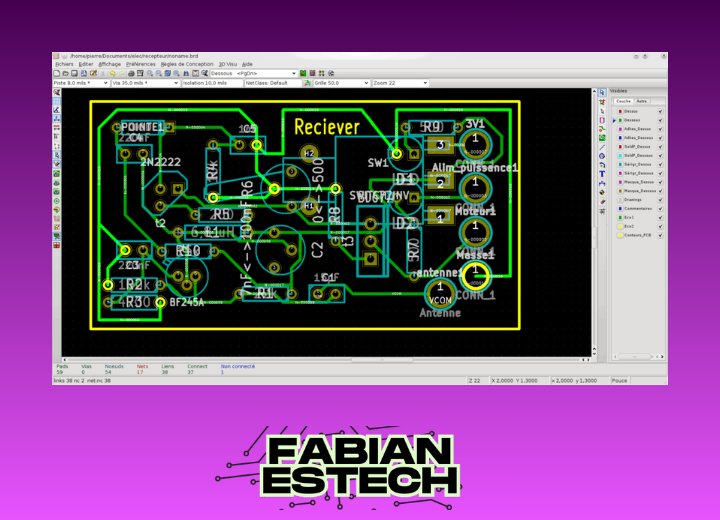Open the Aide menu
Viewport: 720px width, 520px height.
coord(247,64)
